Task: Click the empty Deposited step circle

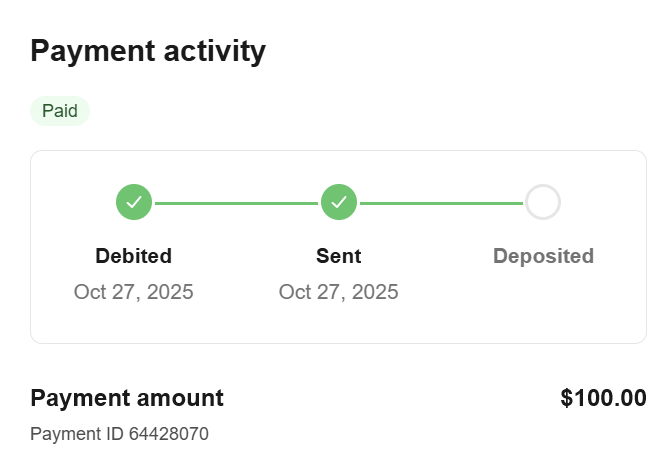Action: pos(543,202)
